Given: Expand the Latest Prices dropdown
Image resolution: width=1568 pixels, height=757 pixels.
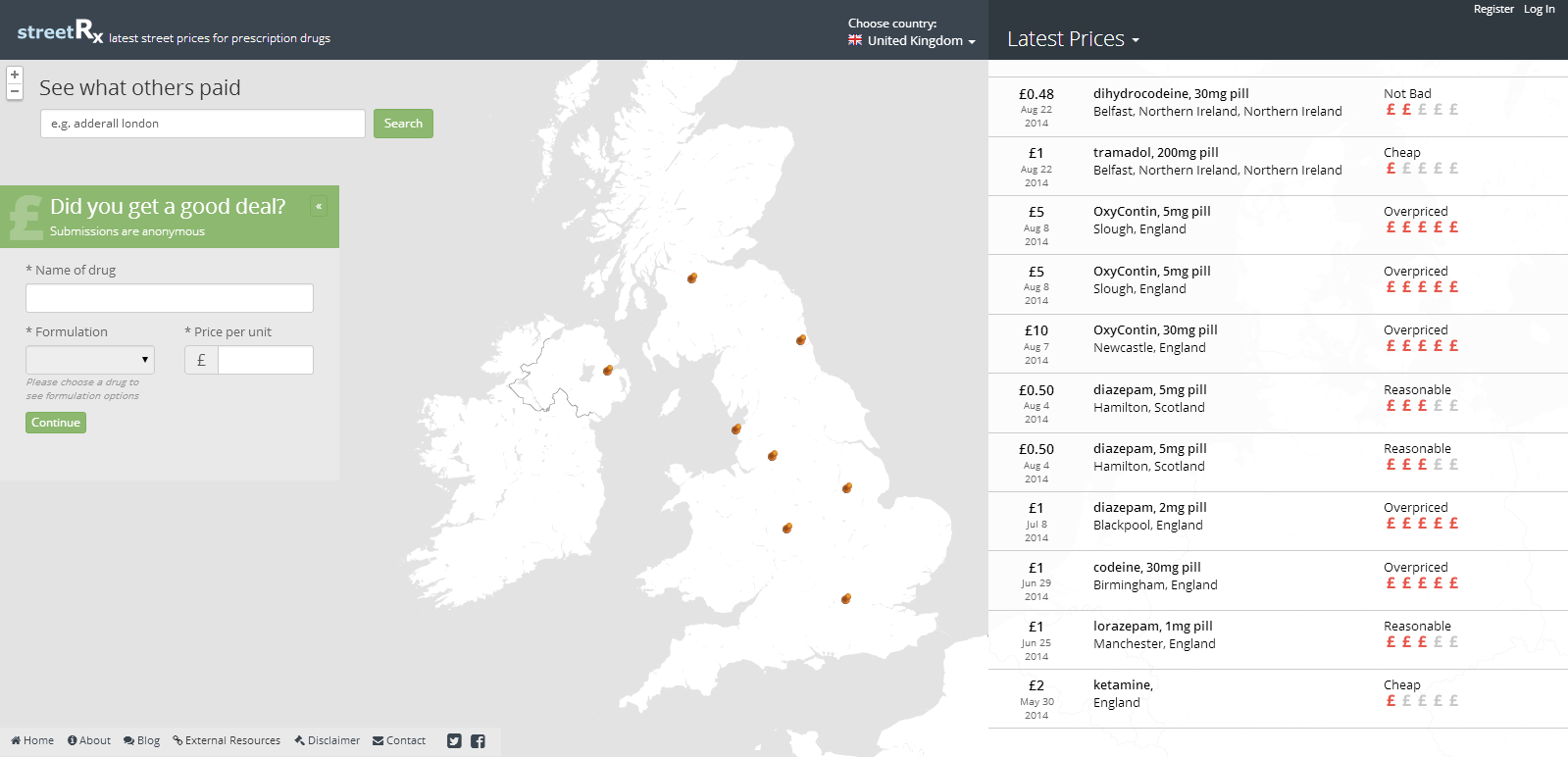Looking at the screenshot, I should point(1073,39).
